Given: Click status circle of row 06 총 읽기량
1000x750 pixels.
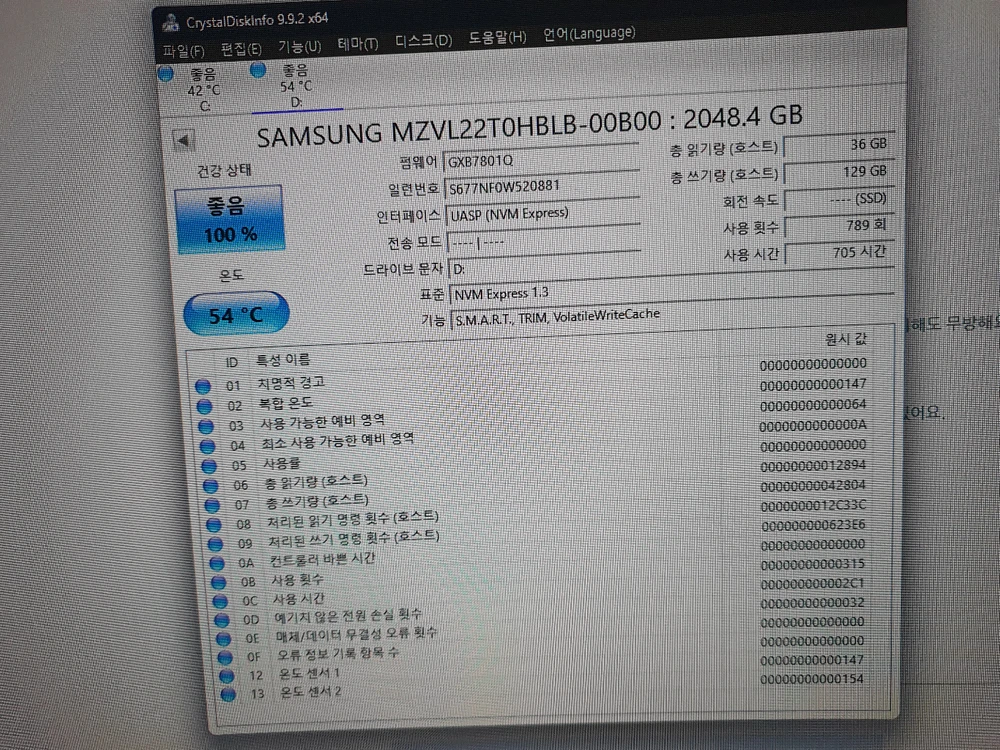Looking at the screenshot, I should [210, 486].
